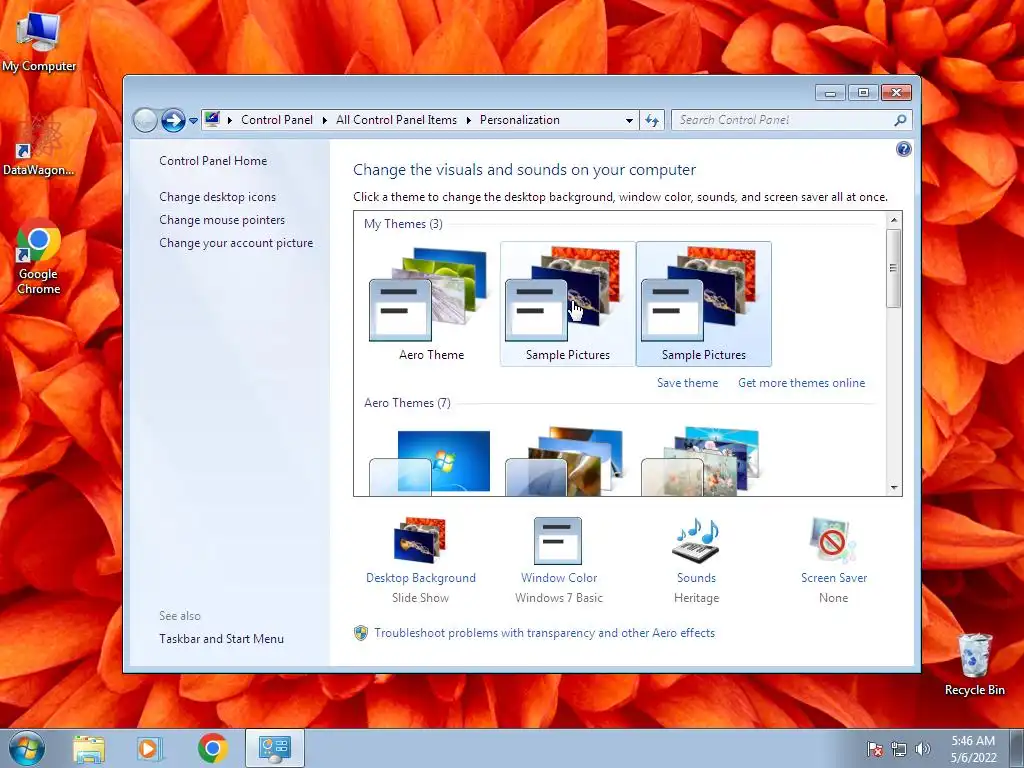Open Taskbar and Start Menu link
The width and height of the screenshot is (1024, 768).
point(221,639)
